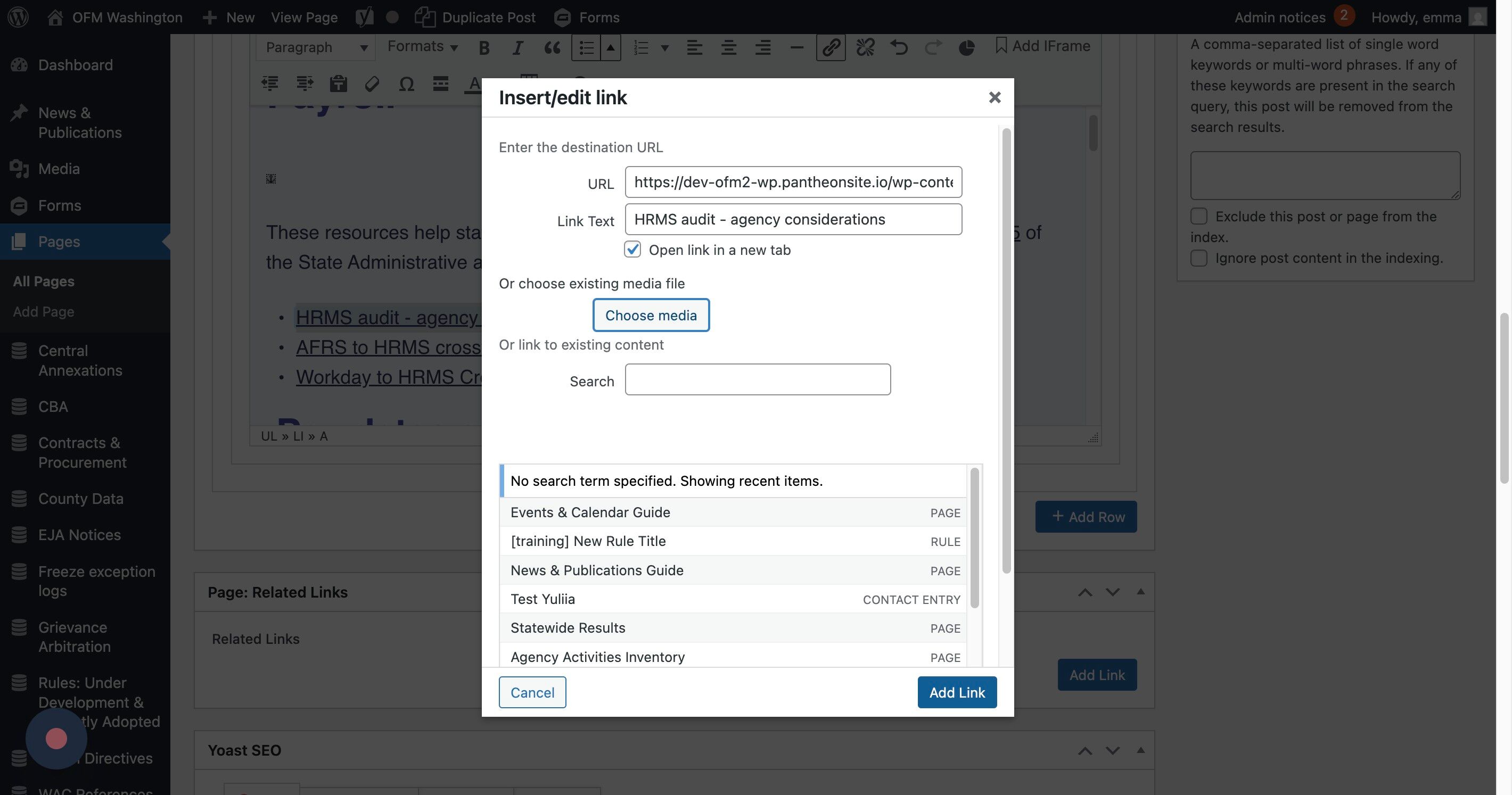Click the center align icon
The image size is (1512, 795).
coord(728,47)
